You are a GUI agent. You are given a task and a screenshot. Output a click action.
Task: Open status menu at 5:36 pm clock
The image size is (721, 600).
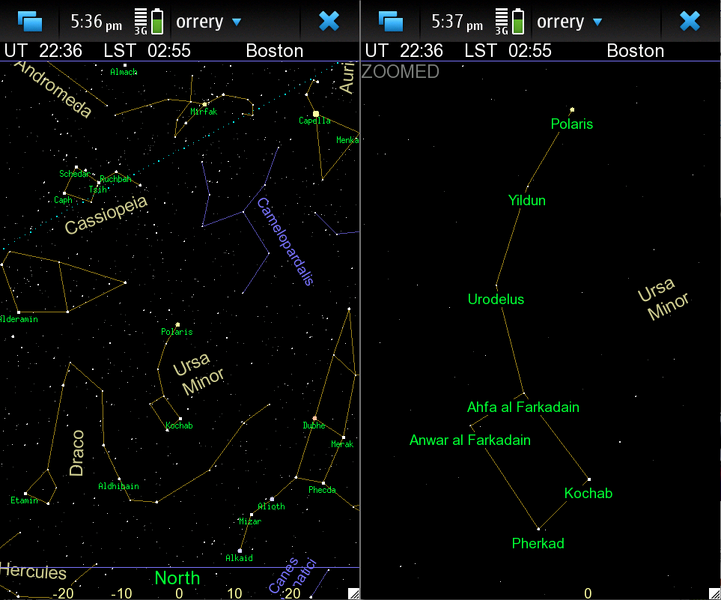point(96,21)
